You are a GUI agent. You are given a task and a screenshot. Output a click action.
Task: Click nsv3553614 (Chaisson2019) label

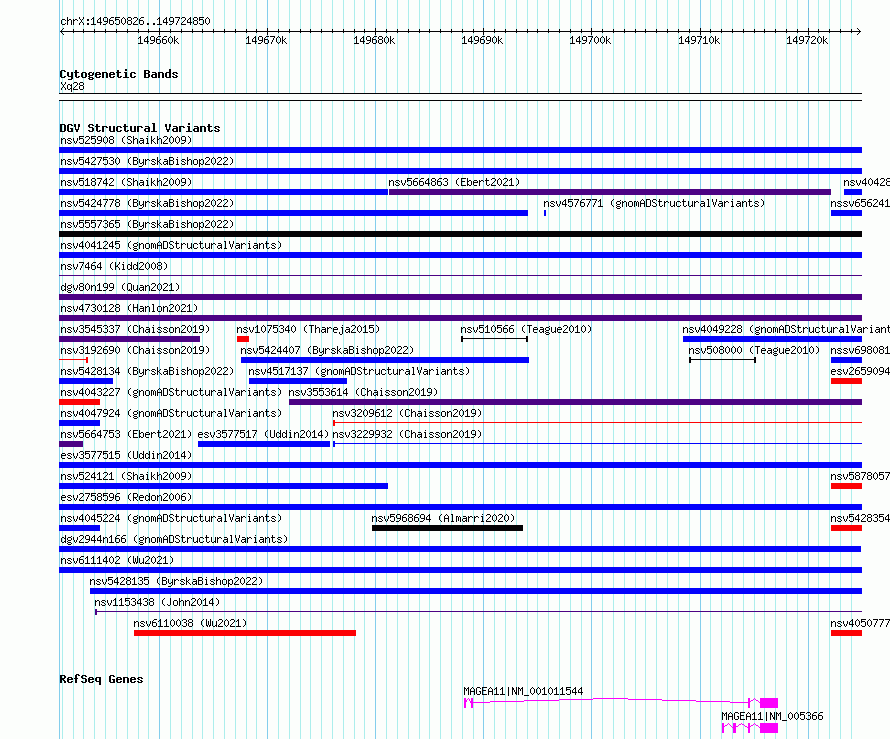(363, 392)
